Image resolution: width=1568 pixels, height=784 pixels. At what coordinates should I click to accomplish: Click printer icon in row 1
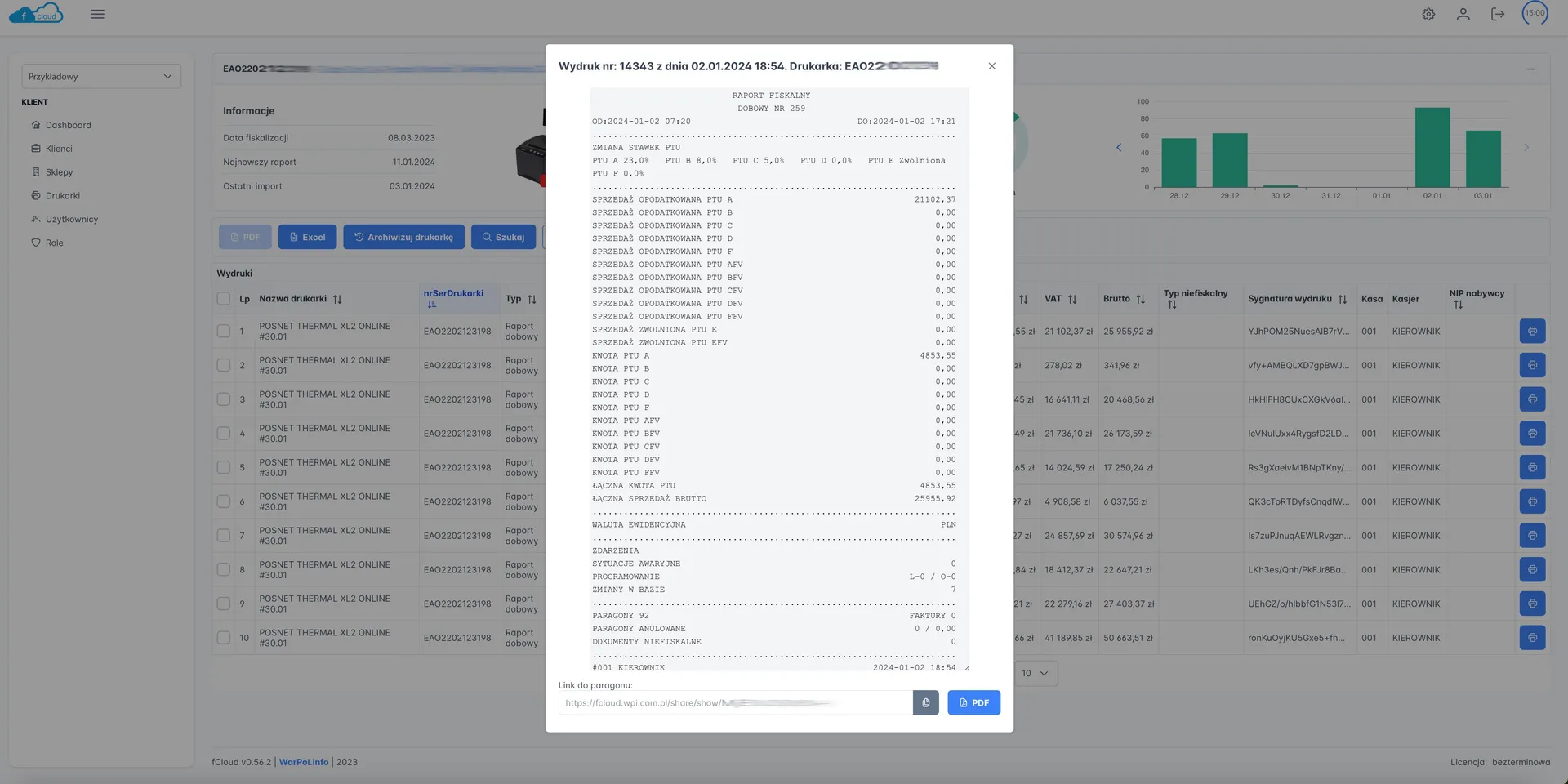[1532, 332]
